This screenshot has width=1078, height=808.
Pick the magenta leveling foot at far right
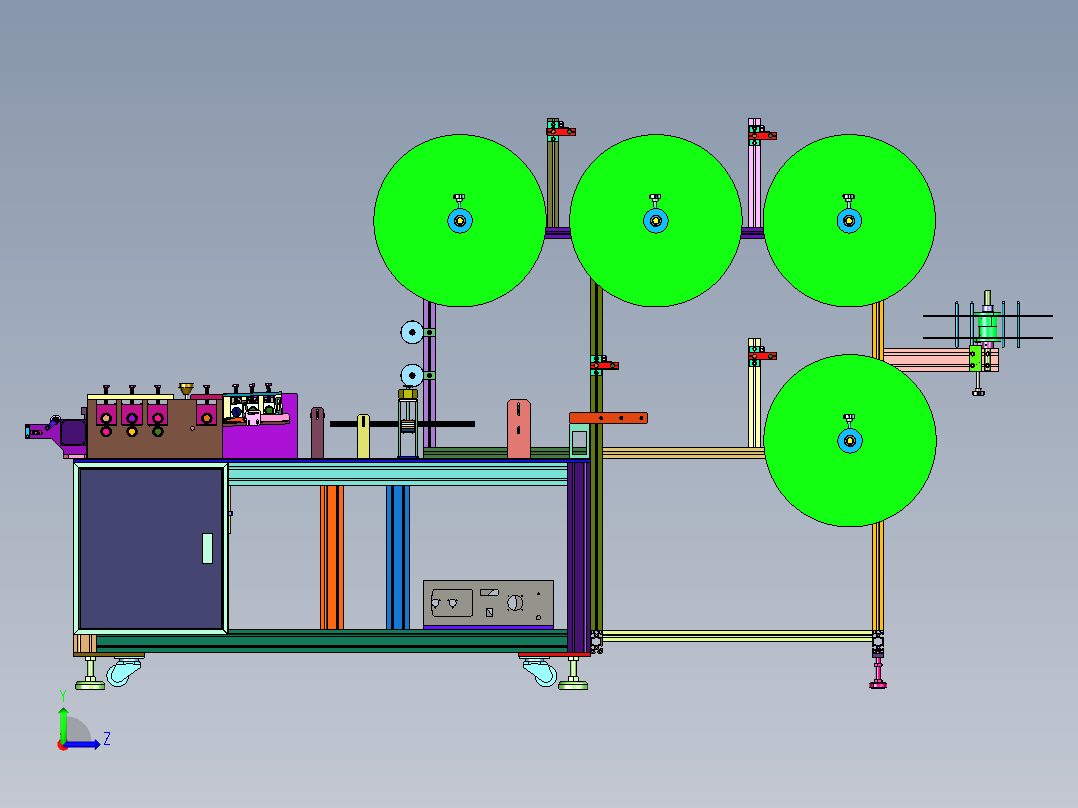[x=878, y=674]
